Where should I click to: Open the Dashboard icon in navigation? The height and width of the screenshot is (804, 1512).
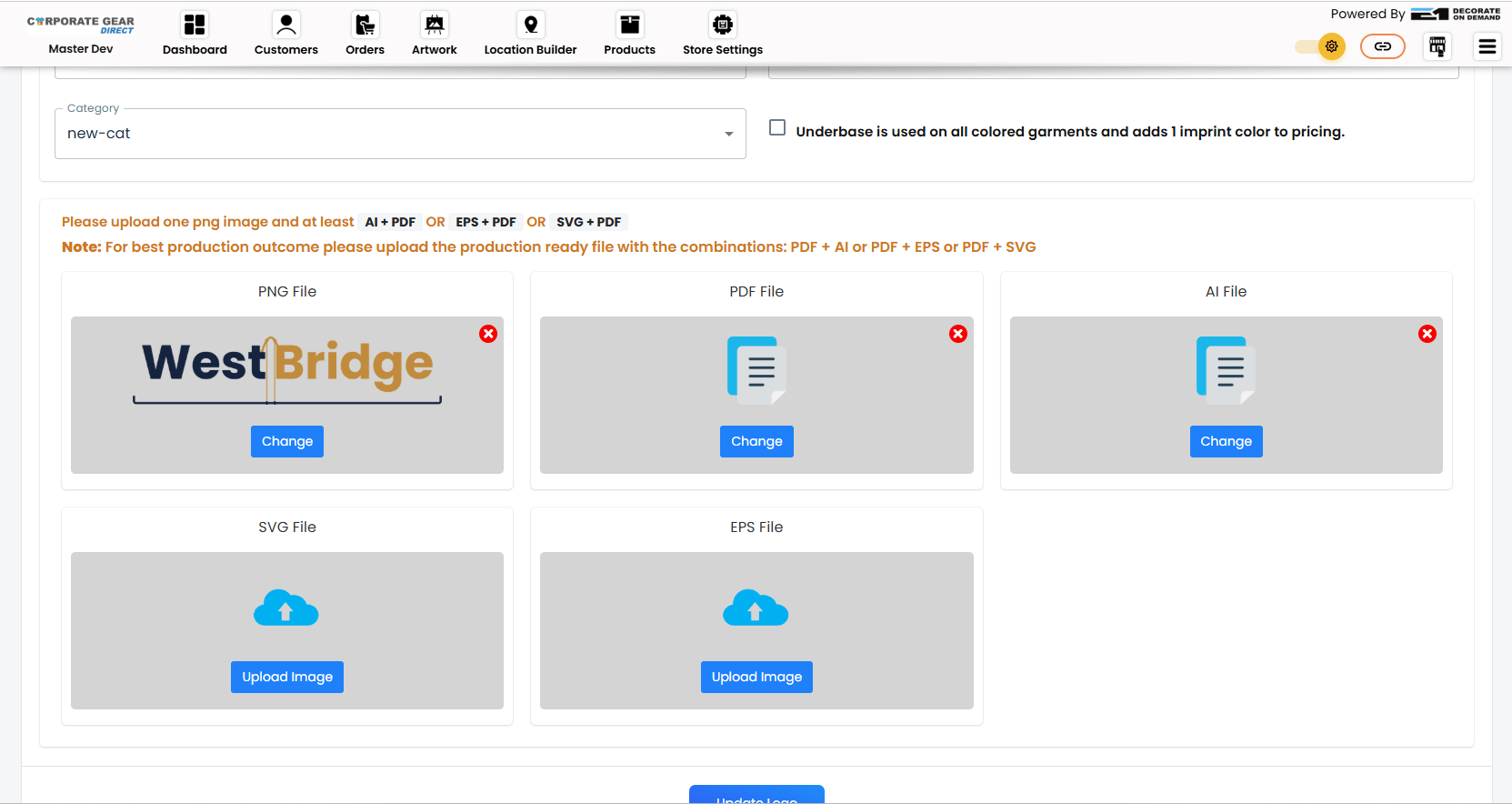point(195,25)
